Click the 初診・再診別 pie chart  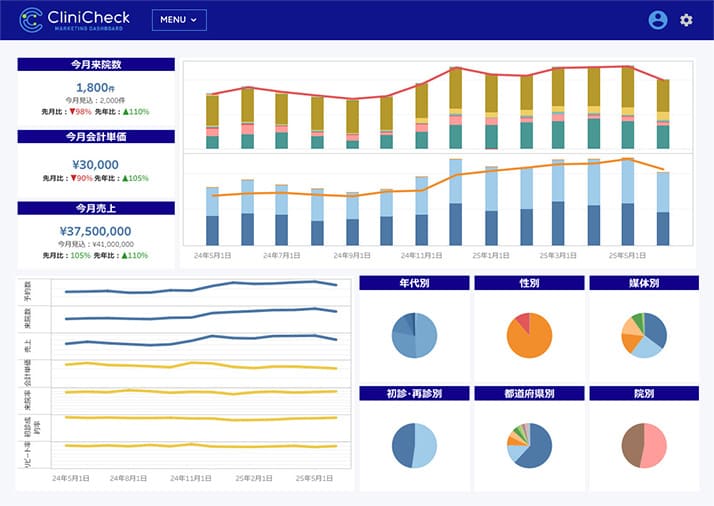[414, 445]
